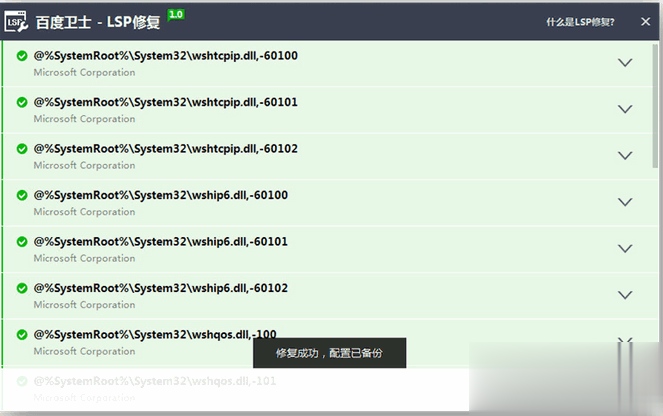
Task: Click Microsoft Corporation under wshtcpip.dll,-60100
Action: 85,73
